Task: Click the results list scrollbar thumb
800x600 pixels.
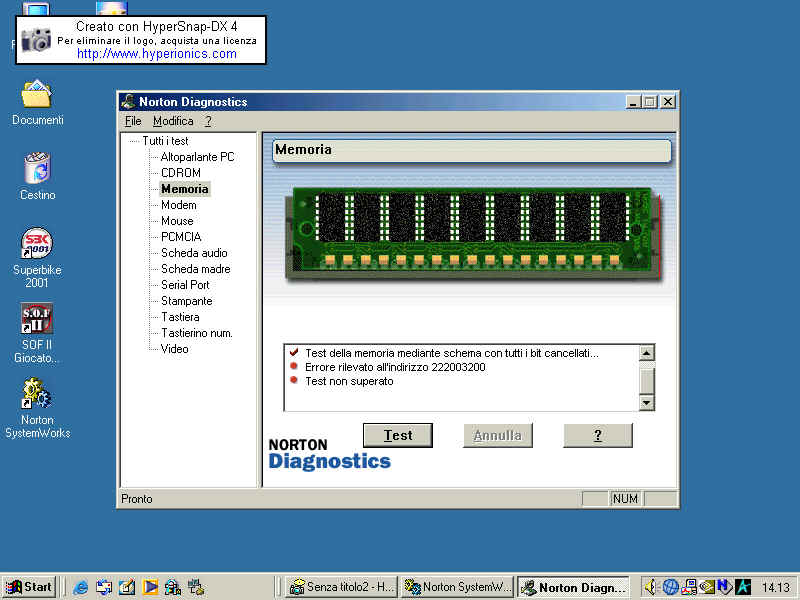Action: tap(646, 379)
